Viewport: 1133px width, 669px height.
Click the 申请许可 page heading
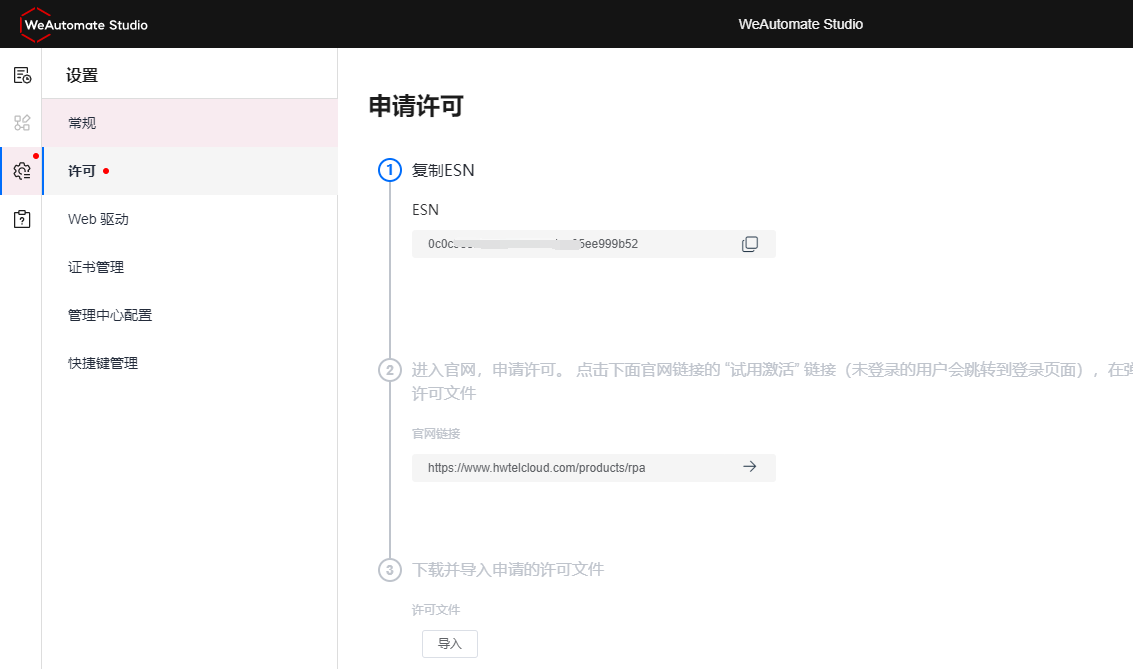click(x=416, y=106)
